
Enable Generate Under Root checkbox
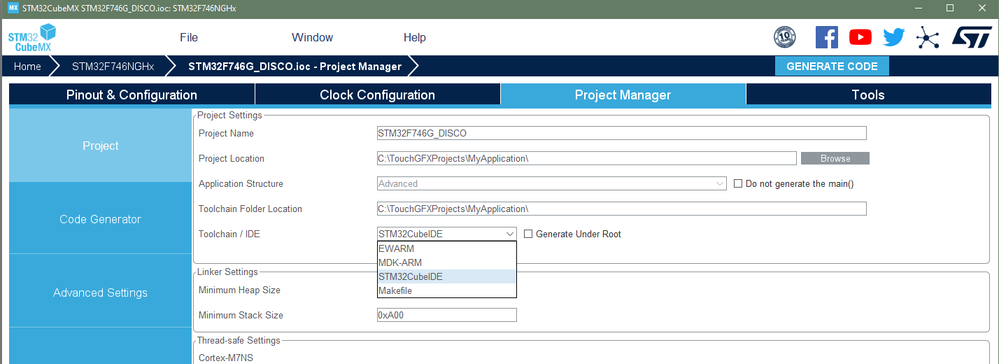click(528, 234)
